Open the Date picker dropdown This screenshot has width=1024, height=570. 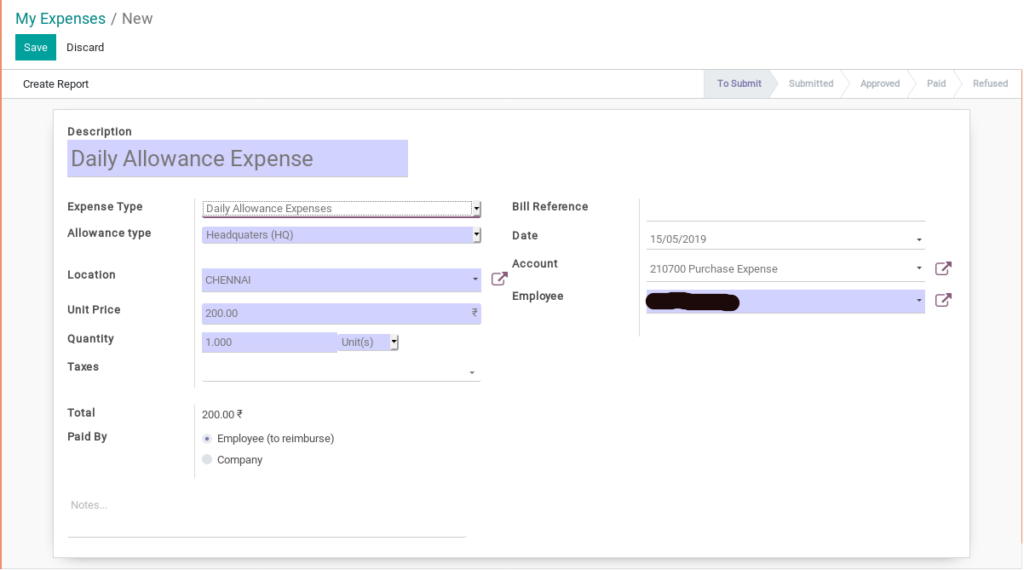pos(919,240)
